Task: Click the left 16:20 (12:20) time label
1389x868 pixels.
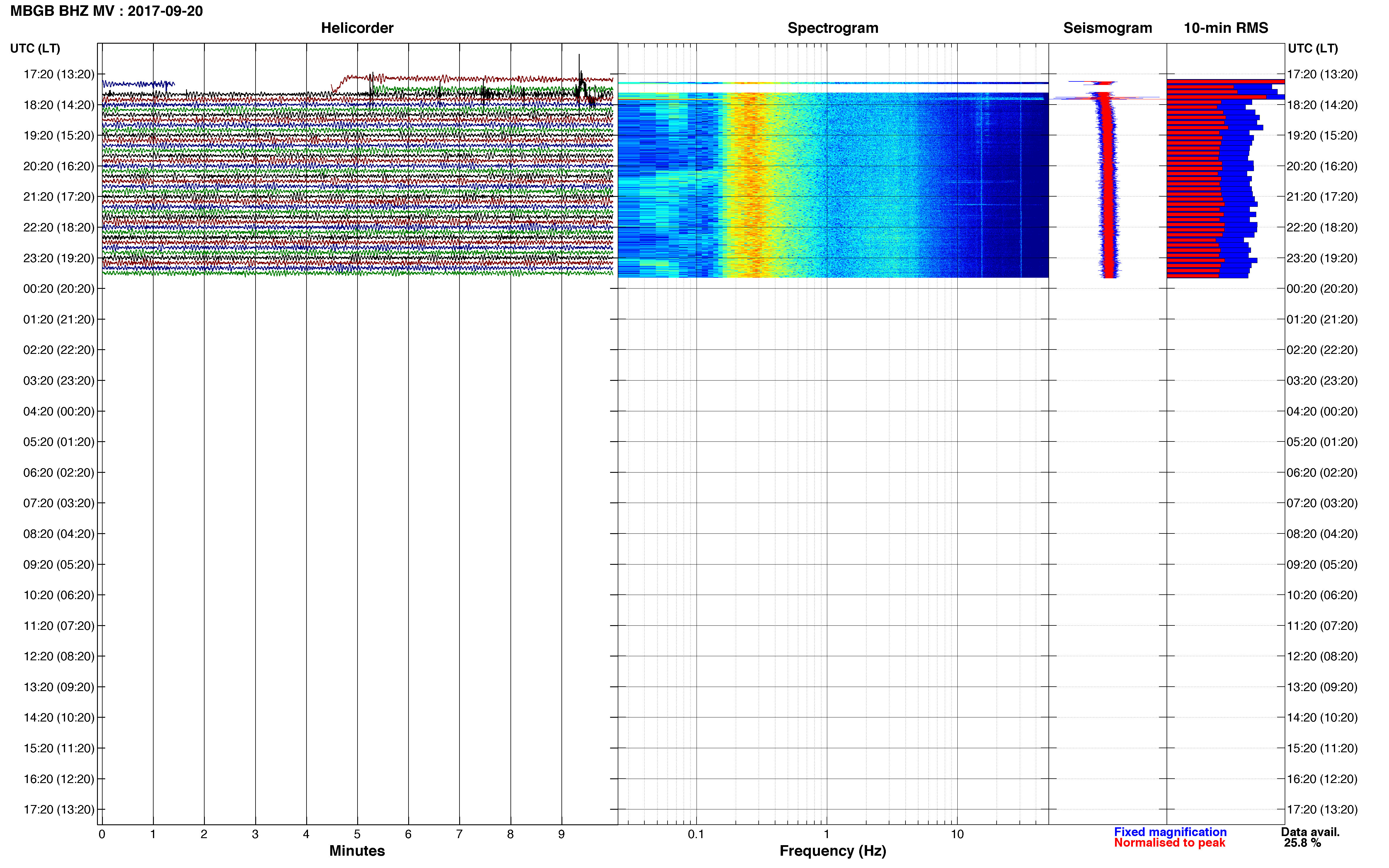Action: (59, 779)
